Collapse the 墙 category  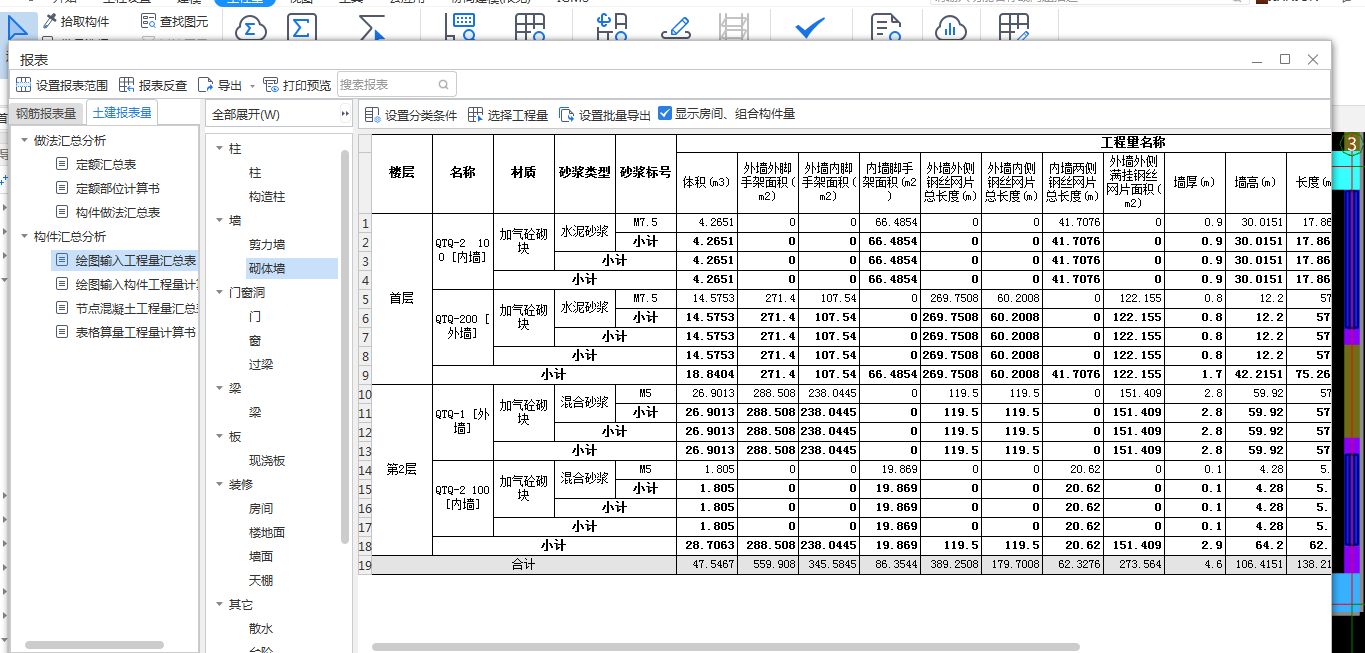point(220,220)
